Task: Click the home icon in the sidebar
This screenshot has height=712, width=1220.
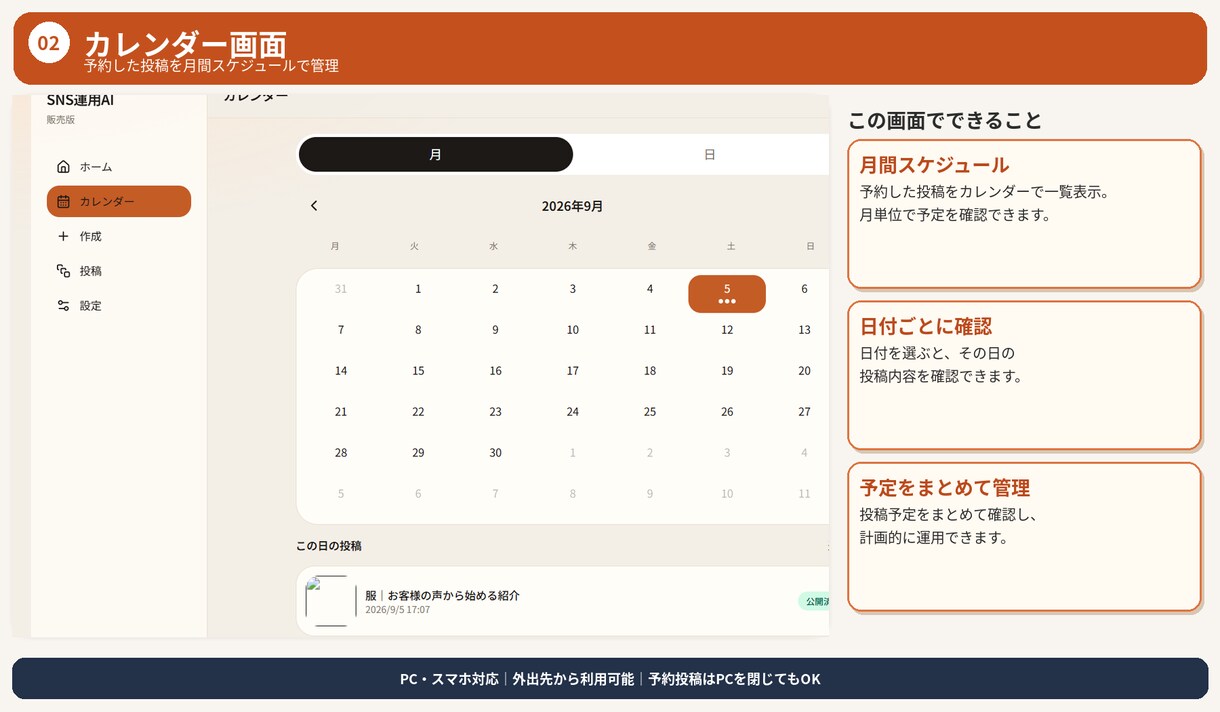Action: pyautogui.click(x=63, y=167)
